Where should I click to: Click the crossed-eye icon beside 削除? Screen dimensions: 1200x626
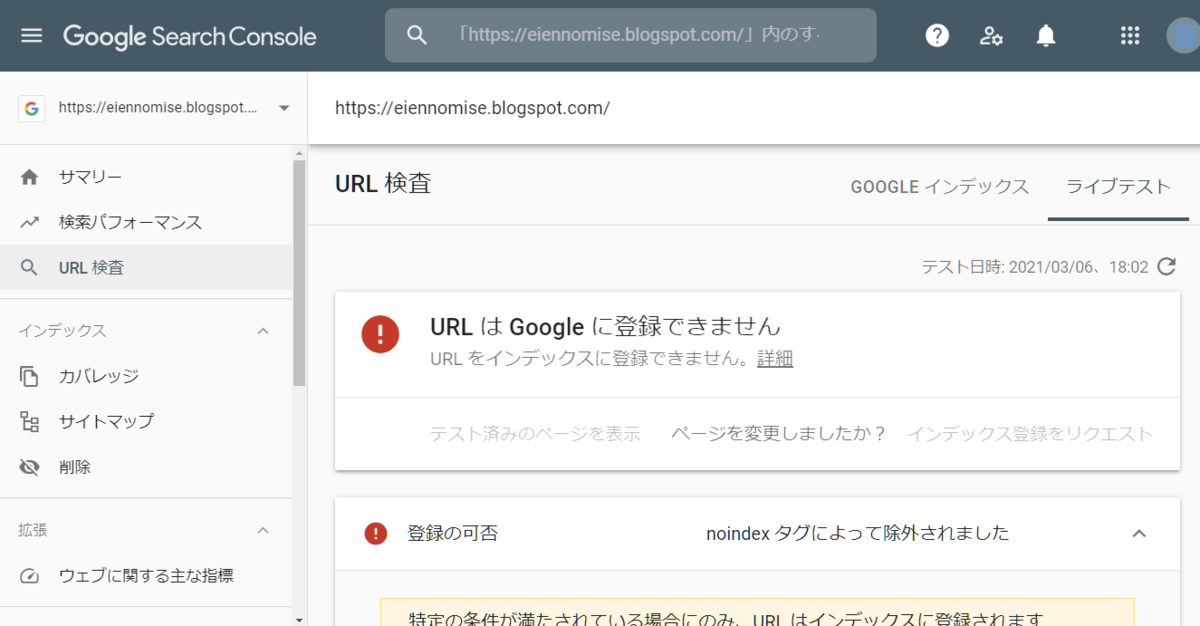(x=29, y=467)
